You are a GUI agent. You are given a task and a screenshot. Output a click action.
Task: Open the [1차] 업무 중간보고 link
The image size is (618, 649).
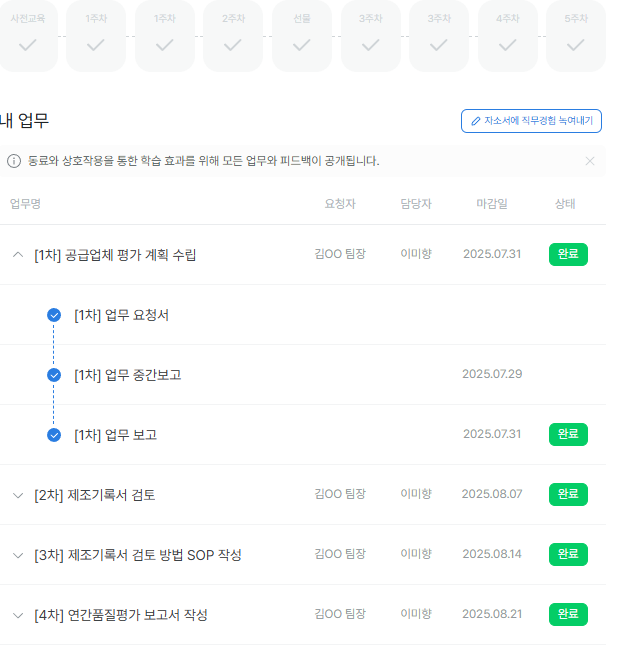[x=127, y=375]
